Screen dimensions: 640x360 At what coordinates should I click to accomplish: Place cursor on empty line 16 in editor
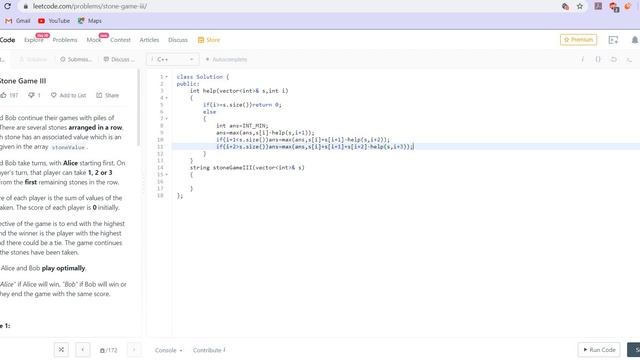[406, 182]
